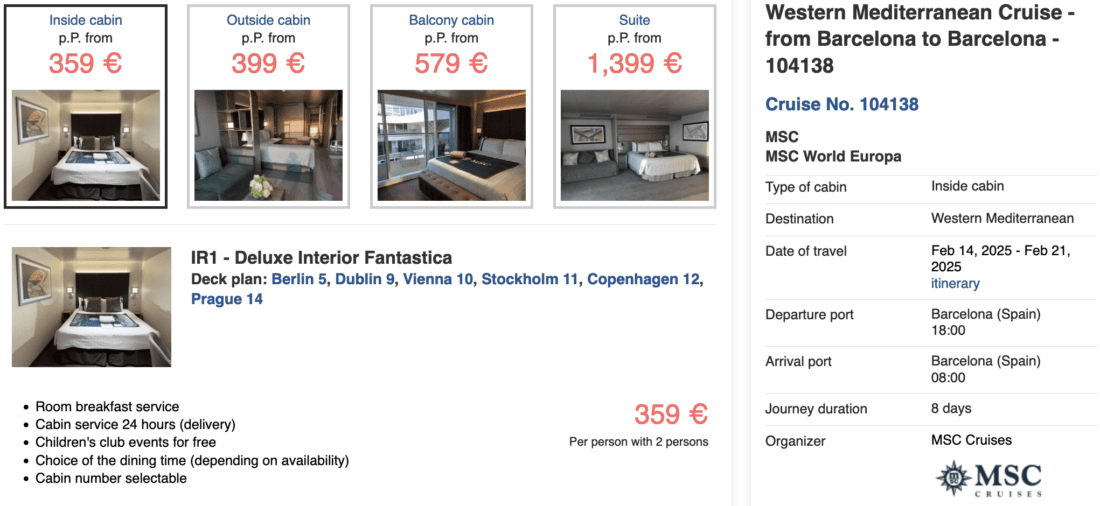Image resolution: width=1100 pixels, height=506 pixels.
Task: Open the Inside cabin photo thumbnail
Action: tap(85, 145)
